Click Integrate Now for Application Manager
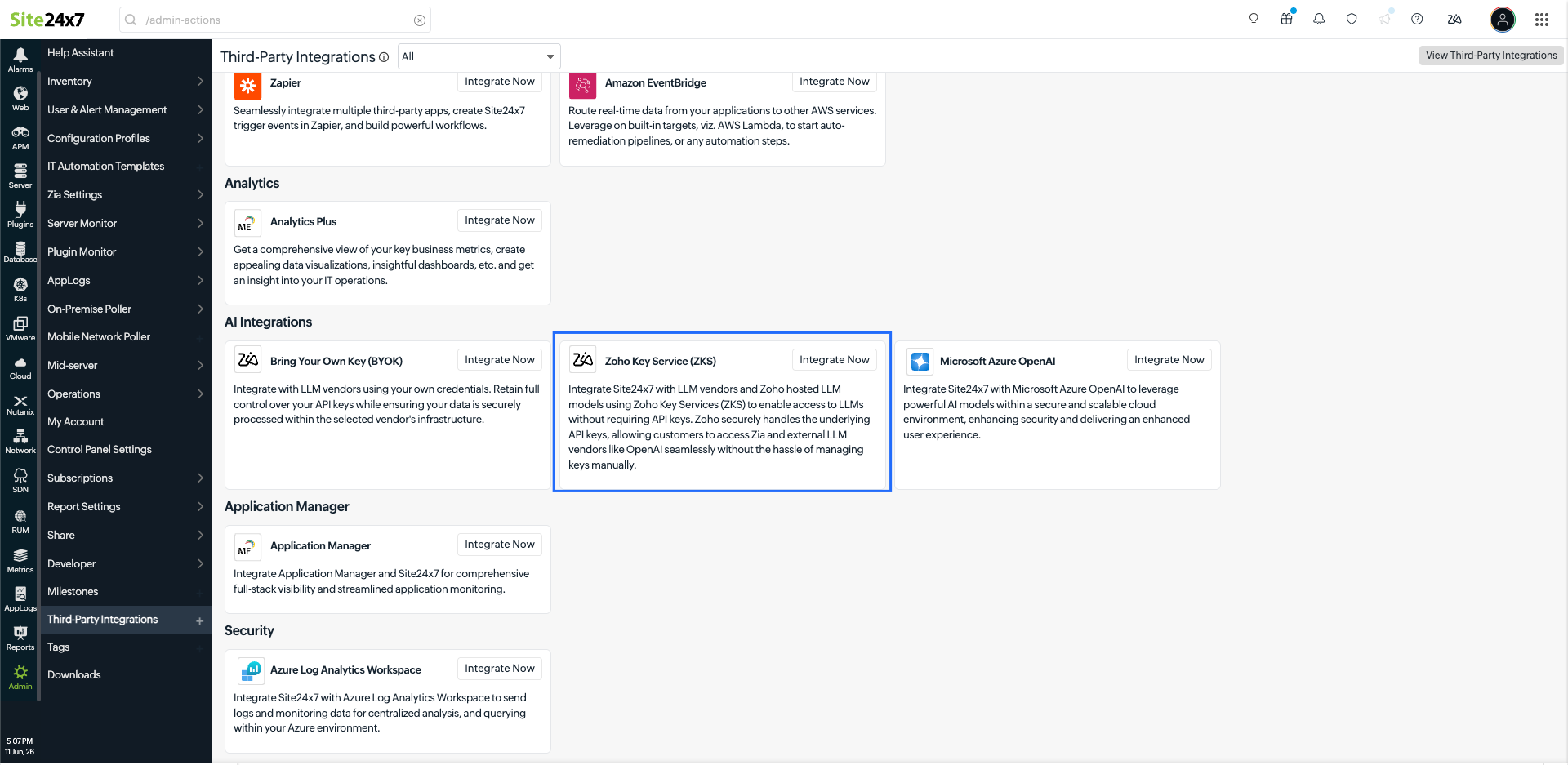Viewport: 1568px width, 765px height. coord(500,545)
